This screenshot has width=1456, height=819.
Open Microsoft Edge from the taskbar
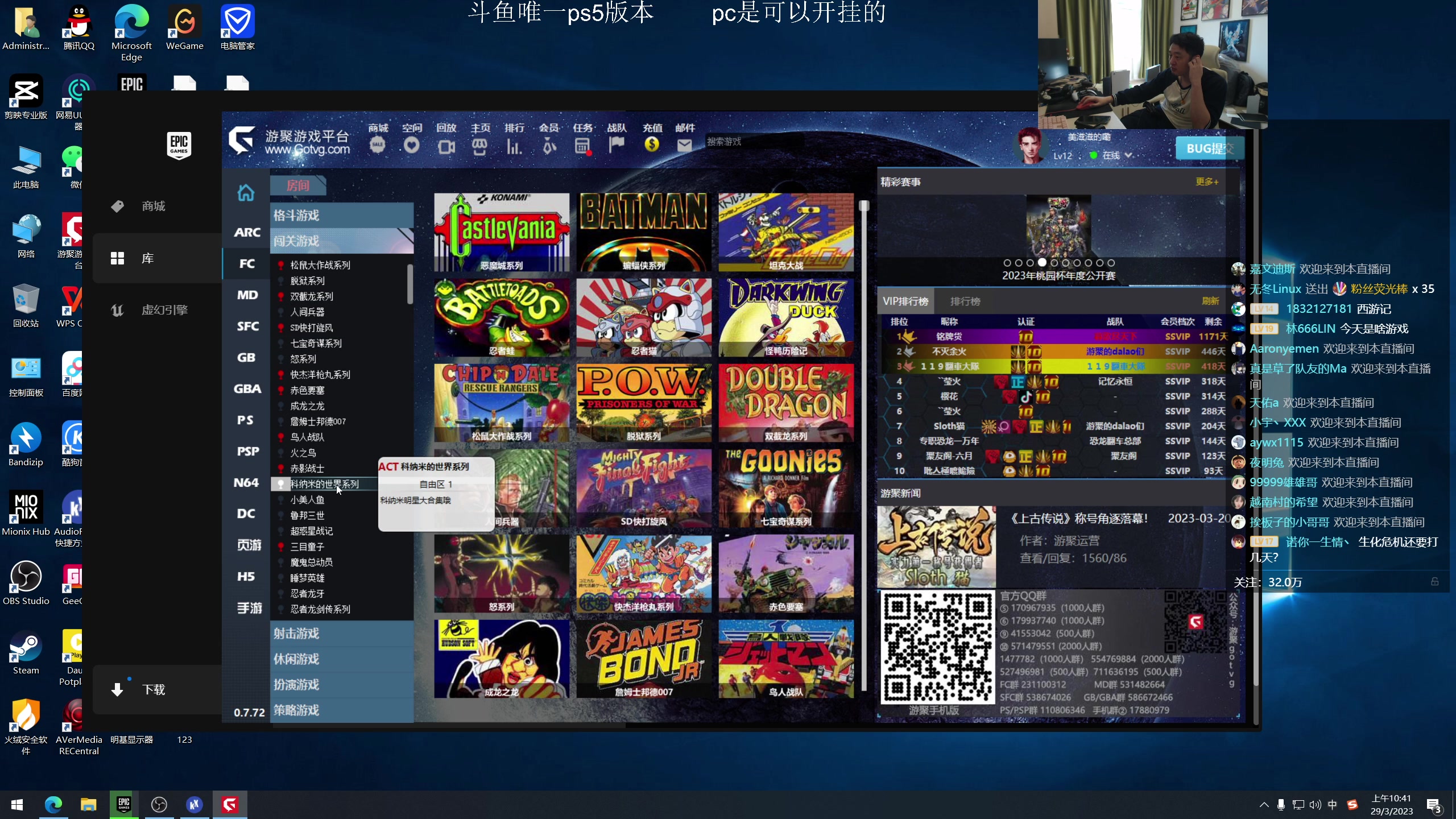(53, 804)
